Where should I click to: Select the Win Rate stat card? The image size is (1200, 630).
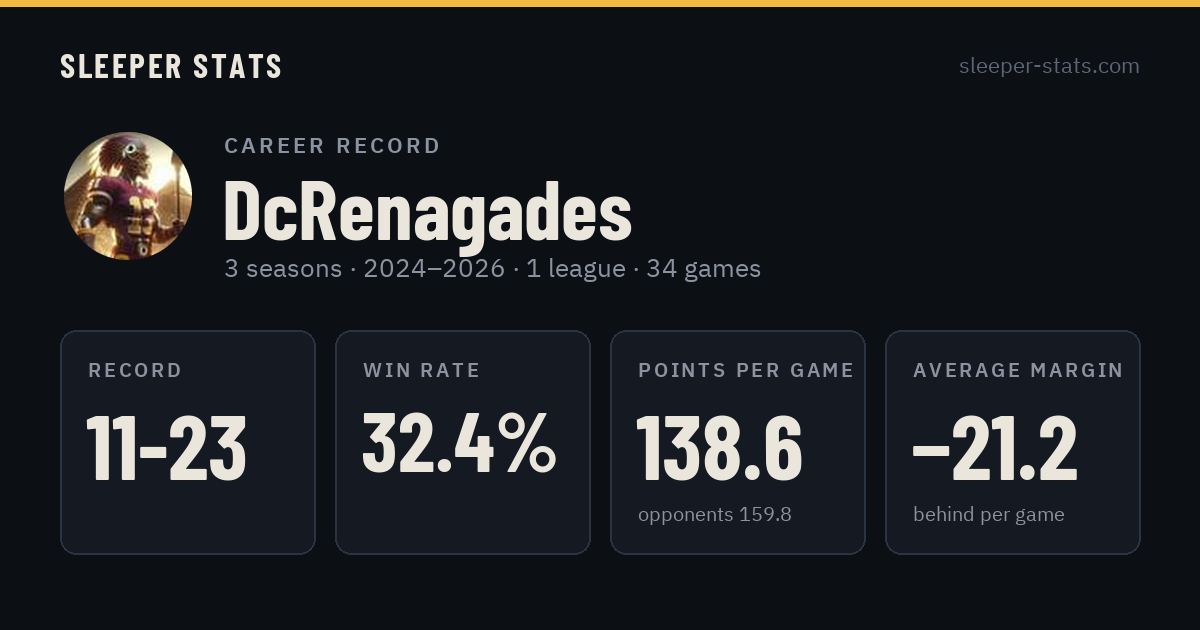[463, 442]
